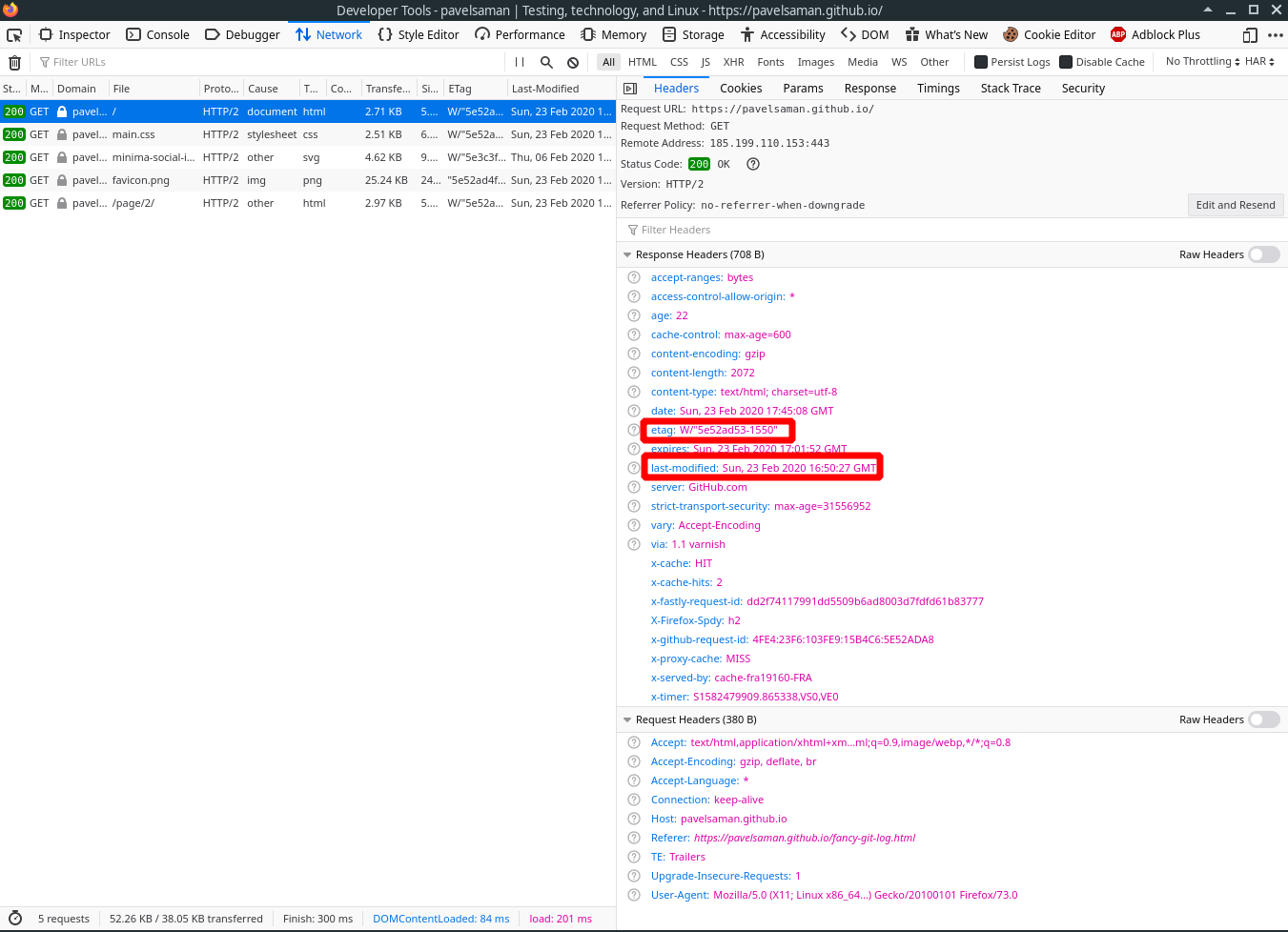Screen dimensions: 1288x932
Task: Collapse the Response Headers section
Action: pos(627,254)
